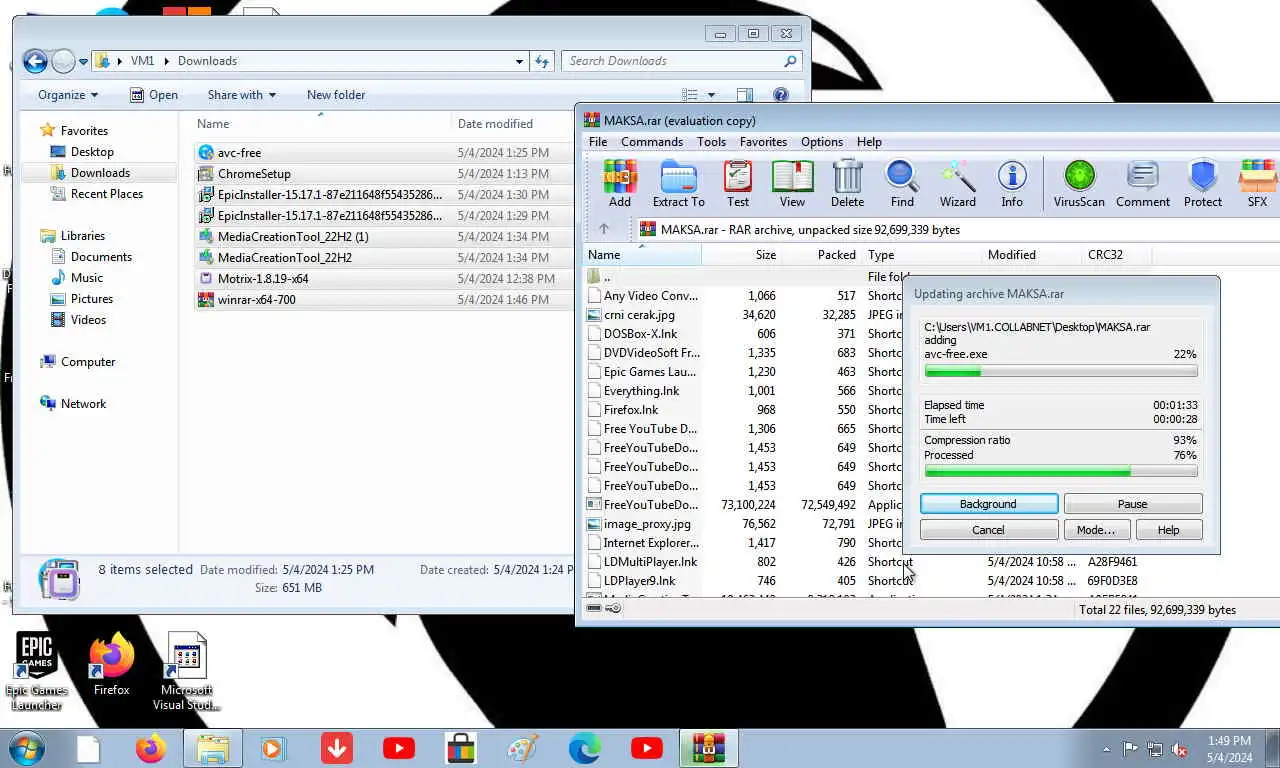
Task: Click the VirusScan bug icon
Action: [1079, 183]
